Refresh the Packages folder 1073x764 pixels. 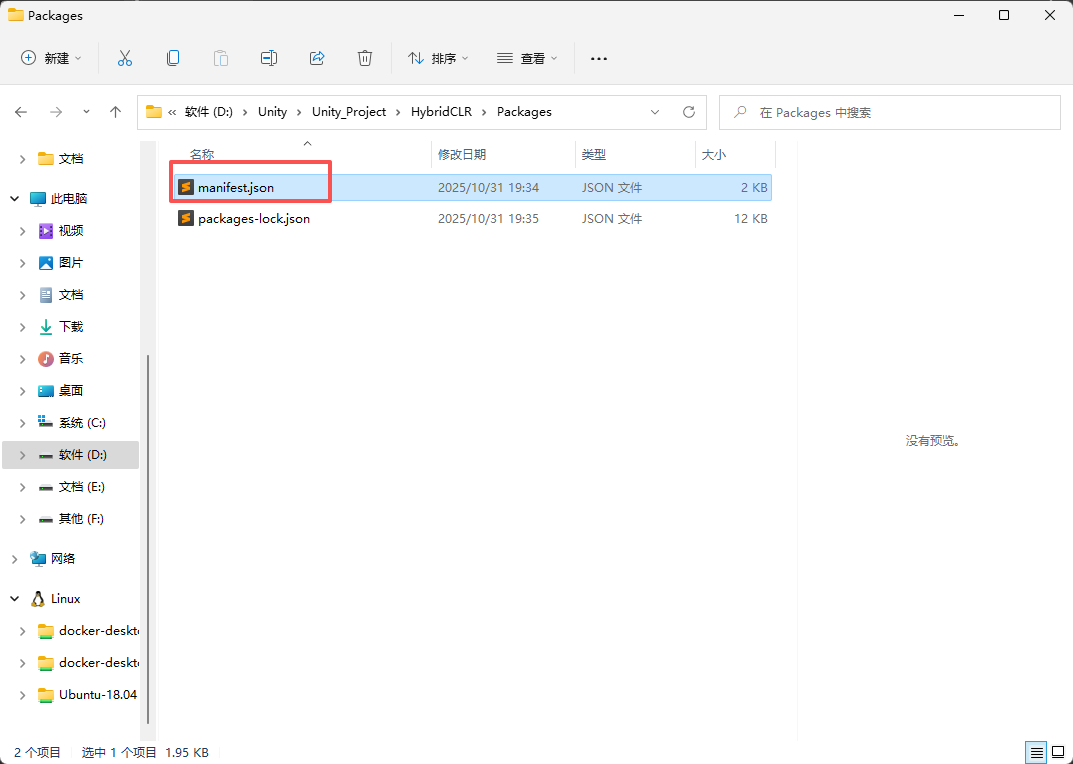click(689, 112)
